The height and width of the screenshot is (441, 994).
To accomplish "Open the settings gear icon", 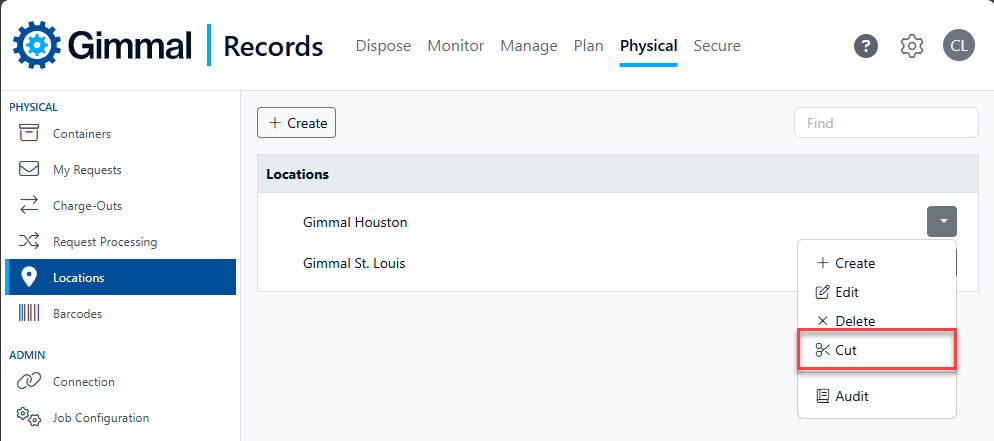I will tap(912, 46).
